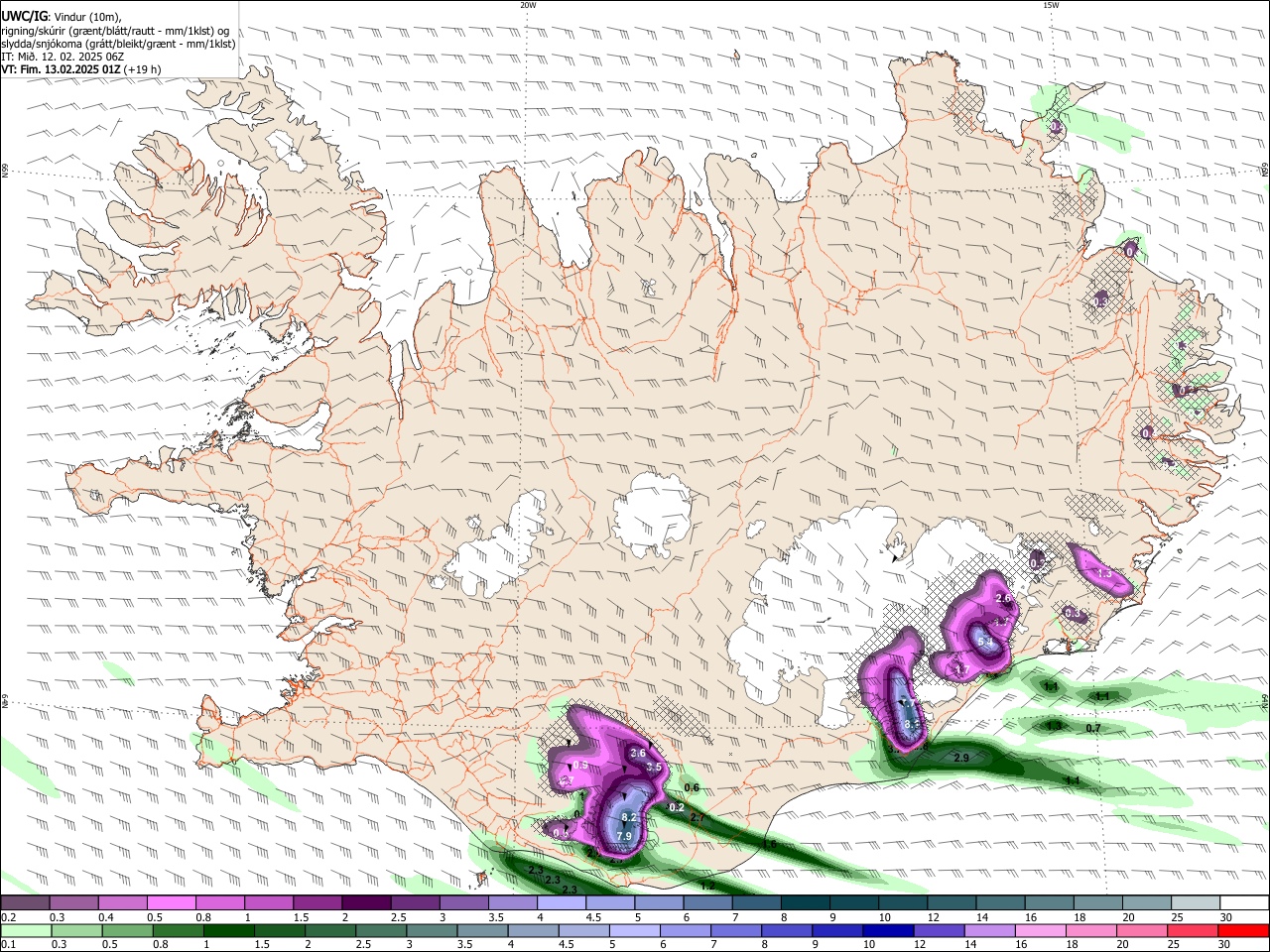
Task: Click the rain scale swatch starting at 0.5
Action: tap(126, 930)
